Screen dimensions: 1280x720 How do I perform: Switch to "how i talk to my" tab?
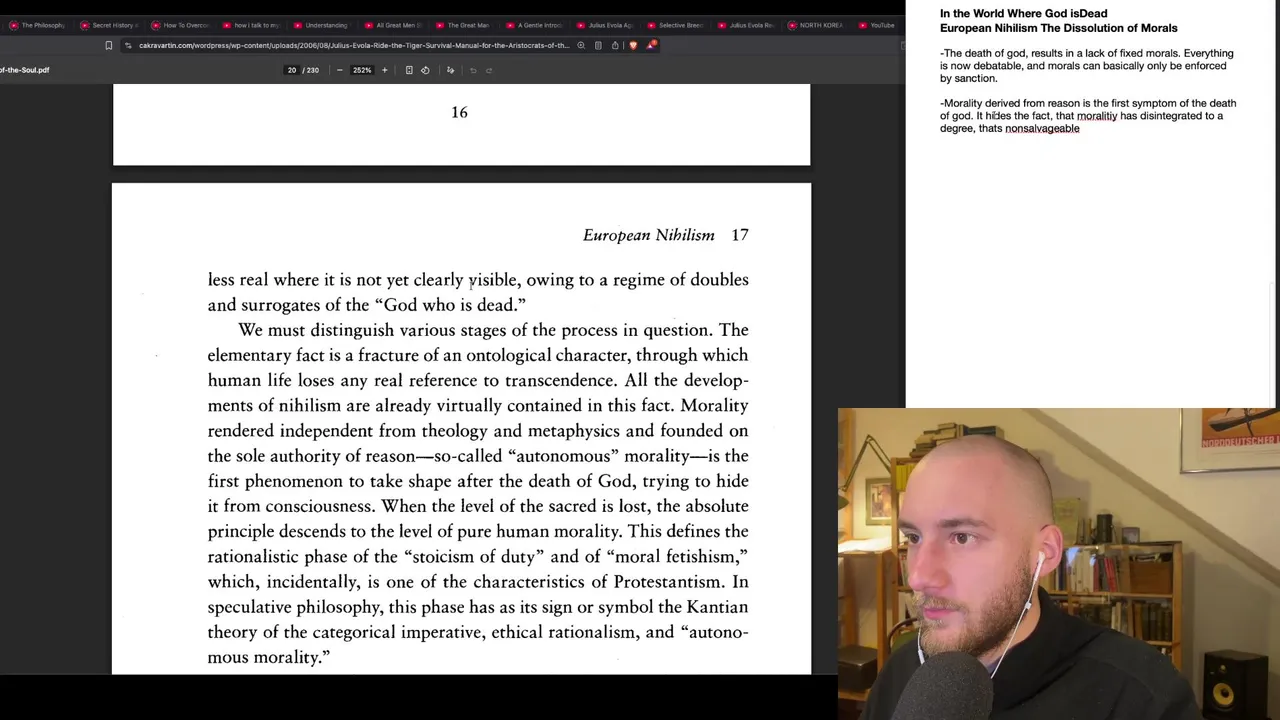(251, 25)
